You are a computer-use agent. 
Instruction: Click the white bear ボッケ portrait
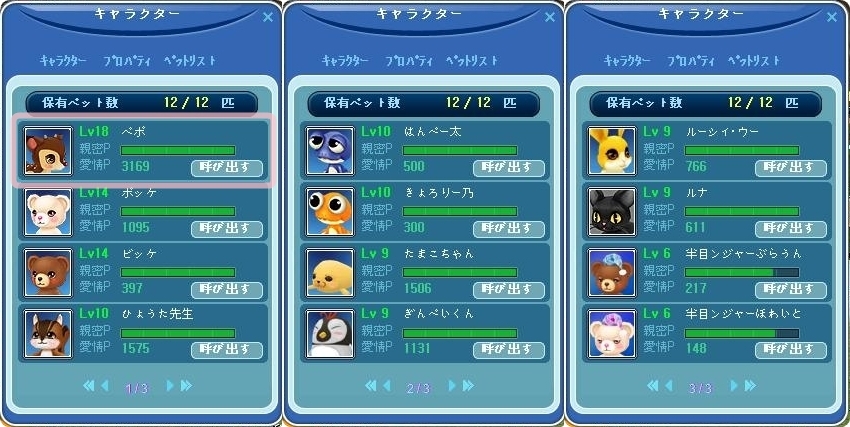click(x=48, y=212)
